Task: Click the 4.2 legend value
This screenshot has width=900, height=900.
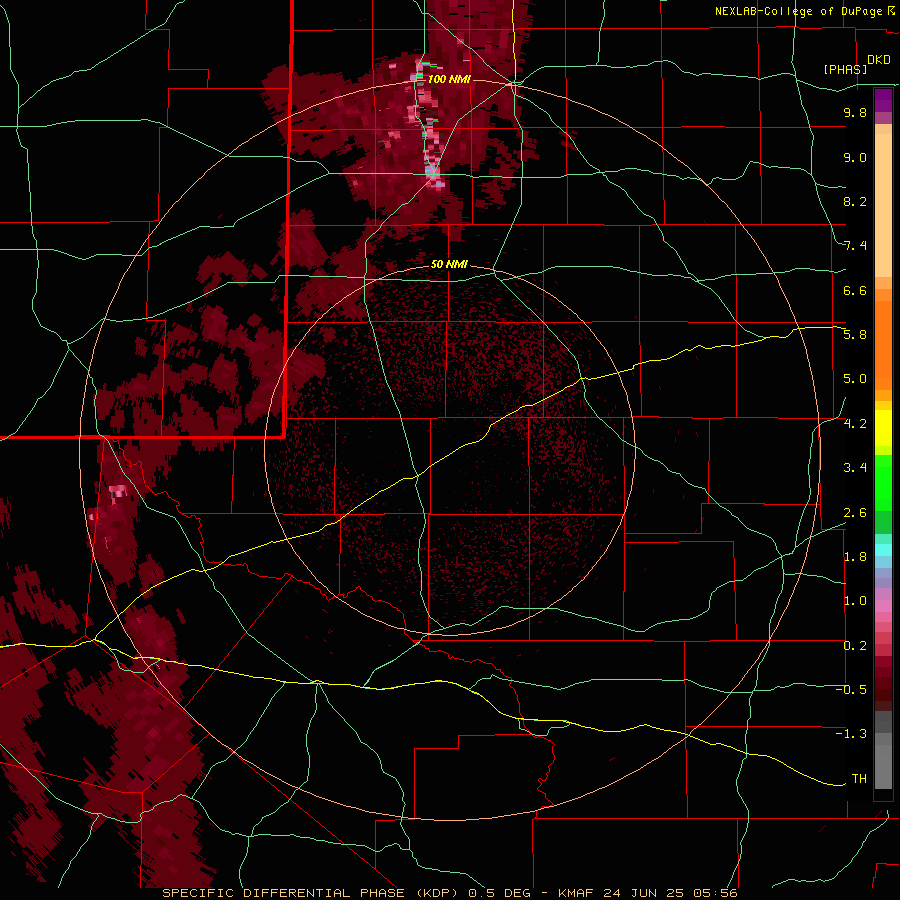Action: (x=855, y=424)
